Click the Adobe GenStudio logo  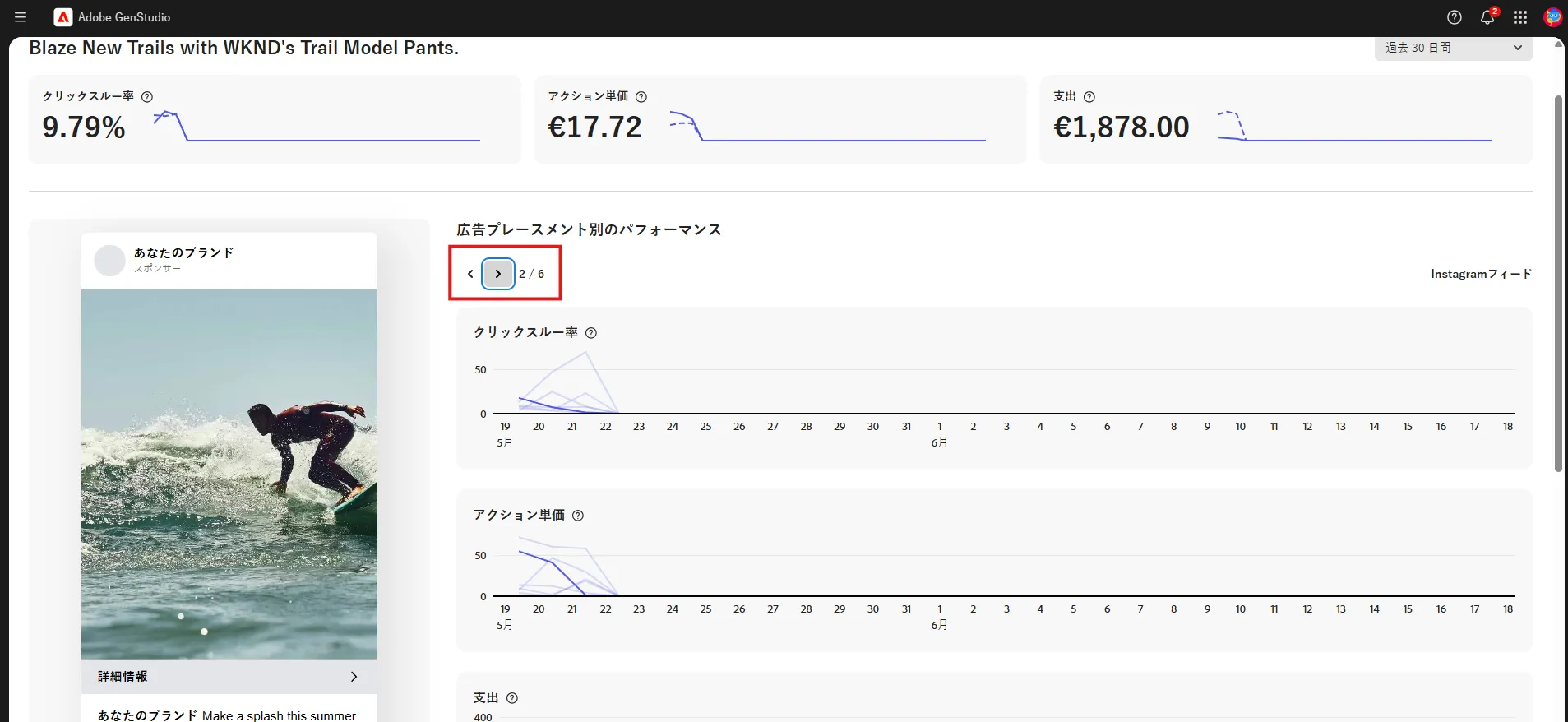click(63, 17)
